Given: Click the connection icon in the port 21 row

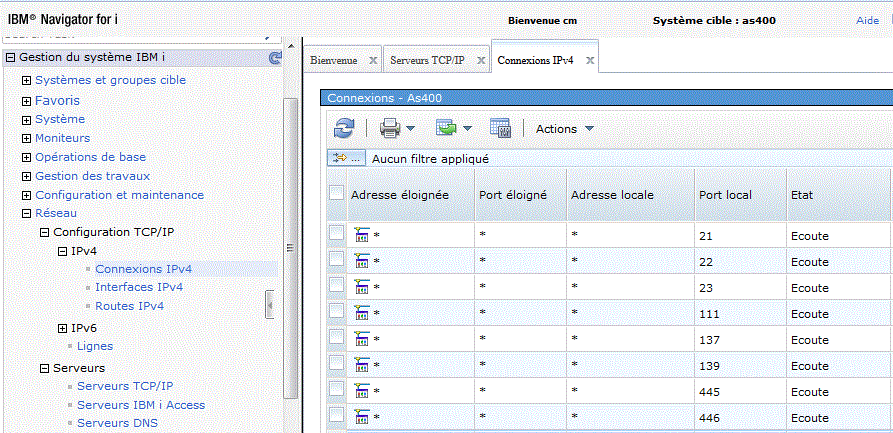Looking at the screenshot, I should tap(361, 235).
